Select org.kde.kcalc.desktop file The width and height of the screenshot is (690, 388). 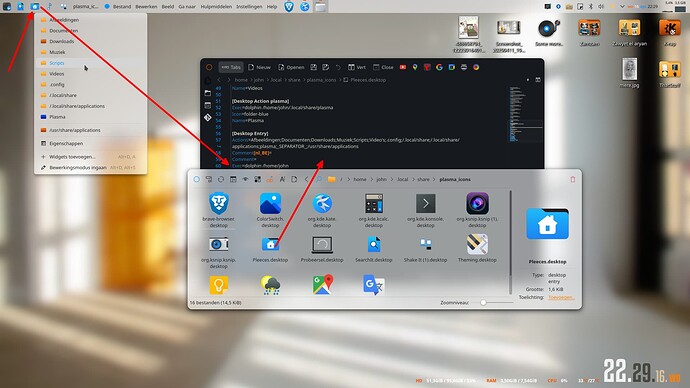[374, 209]
